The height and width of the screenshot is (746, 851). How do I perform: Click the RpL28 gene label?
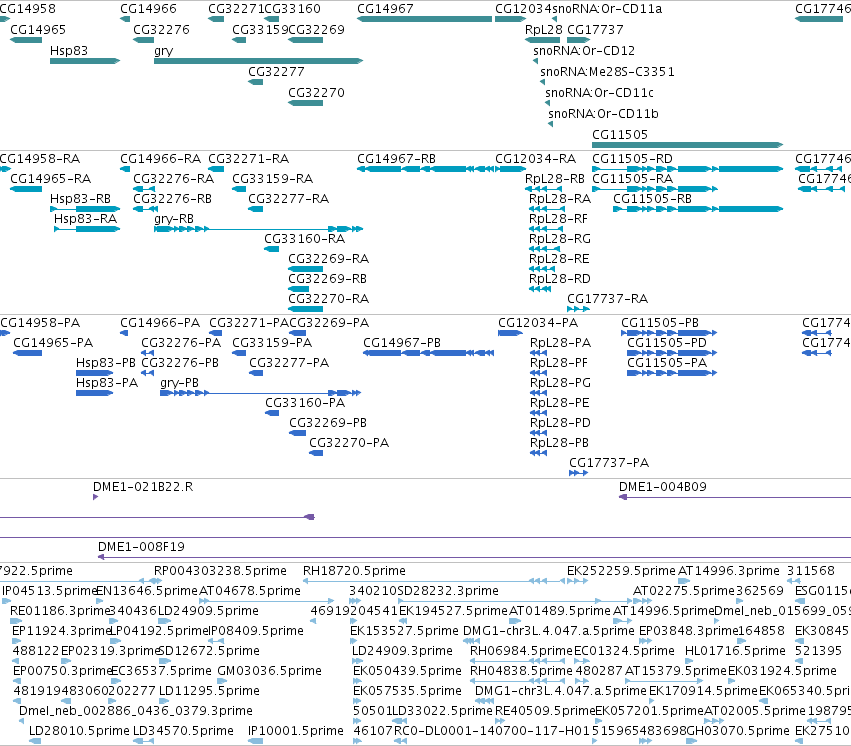coord(543,30)
